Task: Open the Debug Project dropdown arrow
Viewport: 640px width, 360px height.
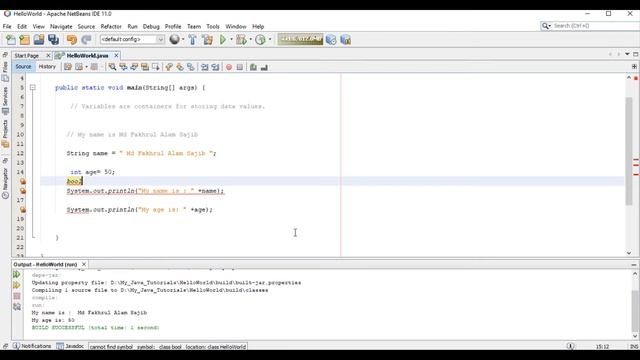Action: (250, 40)
